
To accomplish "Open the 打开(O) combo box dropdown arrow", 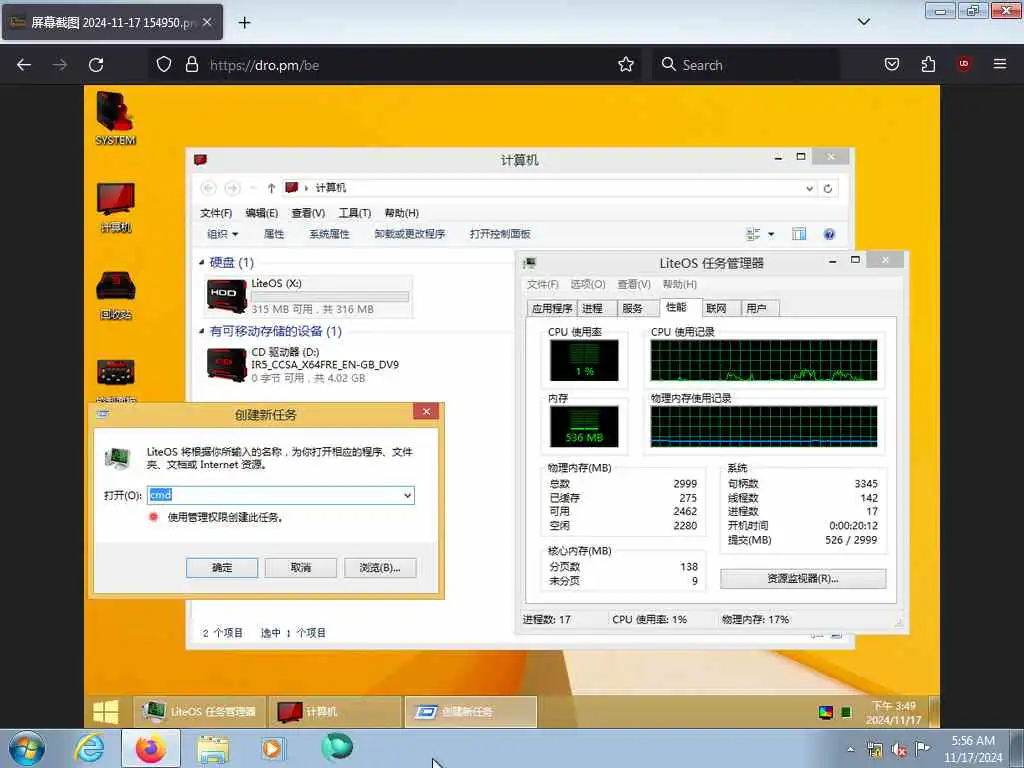I will (x=408, y=496).
